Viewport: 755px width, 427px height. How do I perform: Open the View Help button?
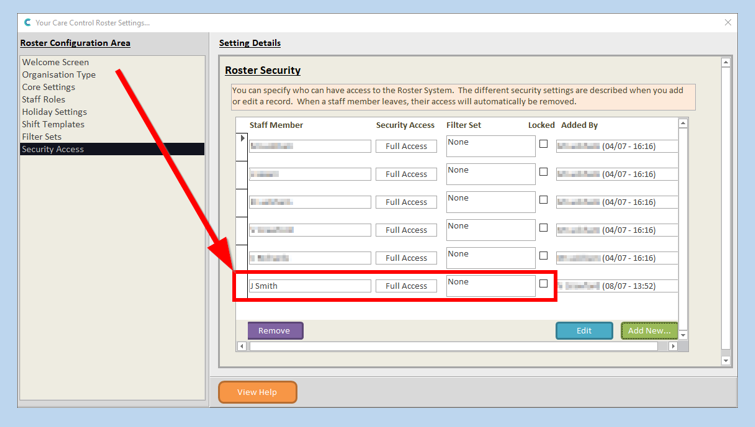click(257, 392)
